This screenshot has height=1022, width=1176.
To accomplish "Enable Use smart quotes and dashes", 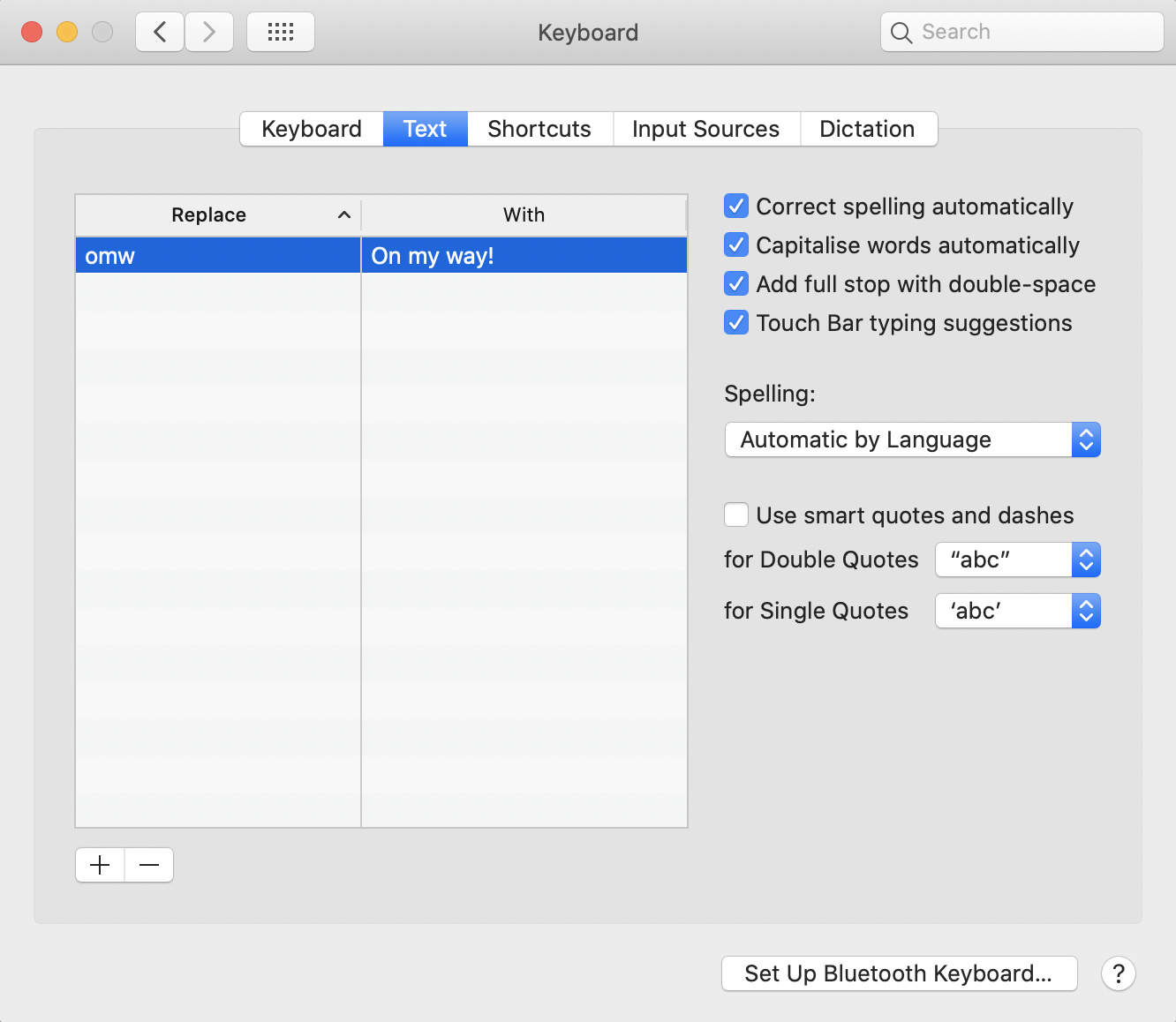I will (x=736, y=515).
